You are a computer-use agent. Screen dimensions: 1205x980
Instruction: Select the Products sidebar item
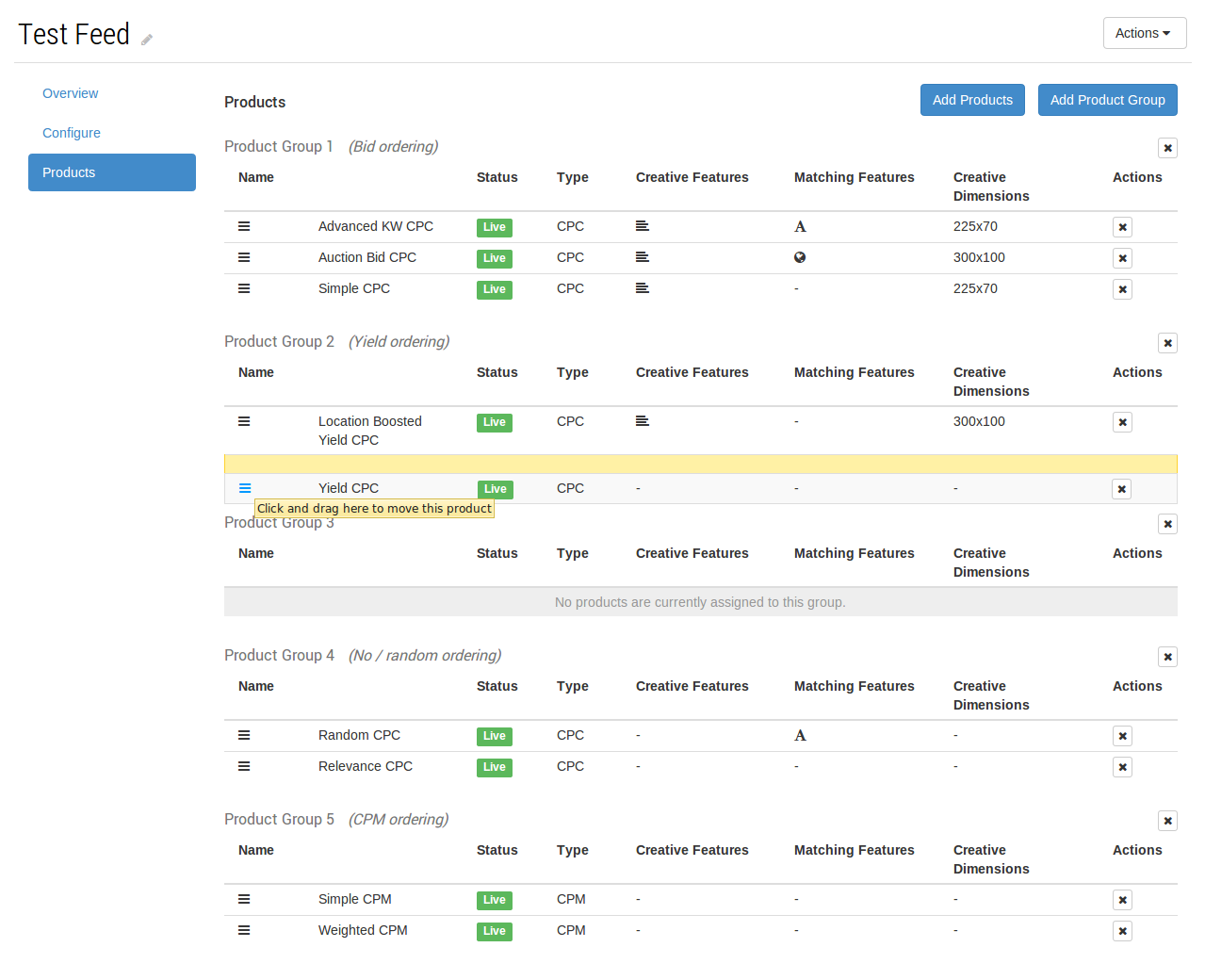click(x=112, y=172)
